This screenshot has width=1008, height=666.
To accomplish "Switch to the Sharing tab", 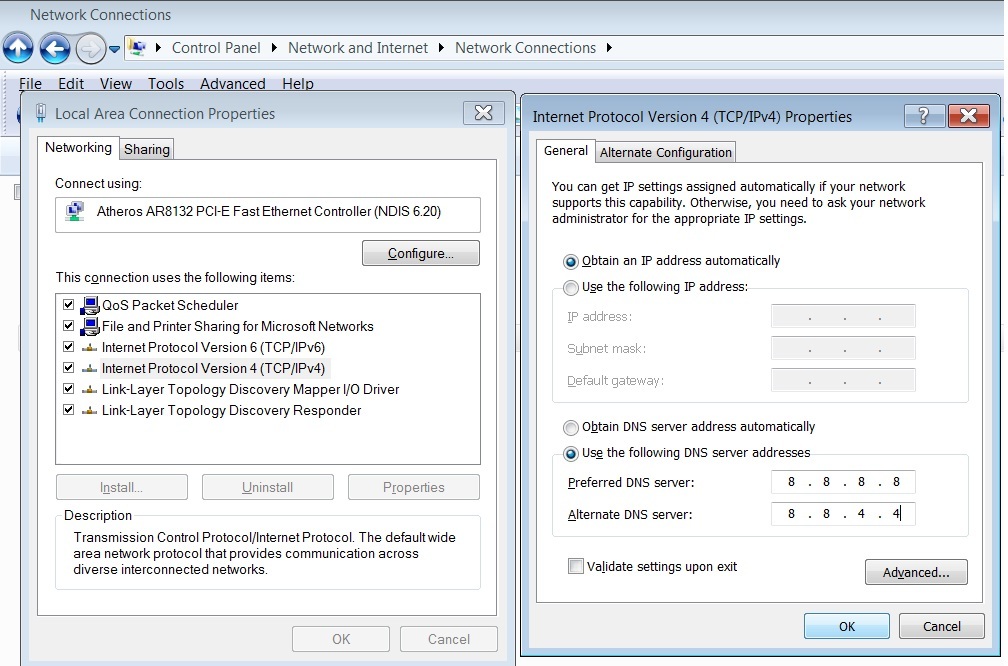I will (147, 149).
